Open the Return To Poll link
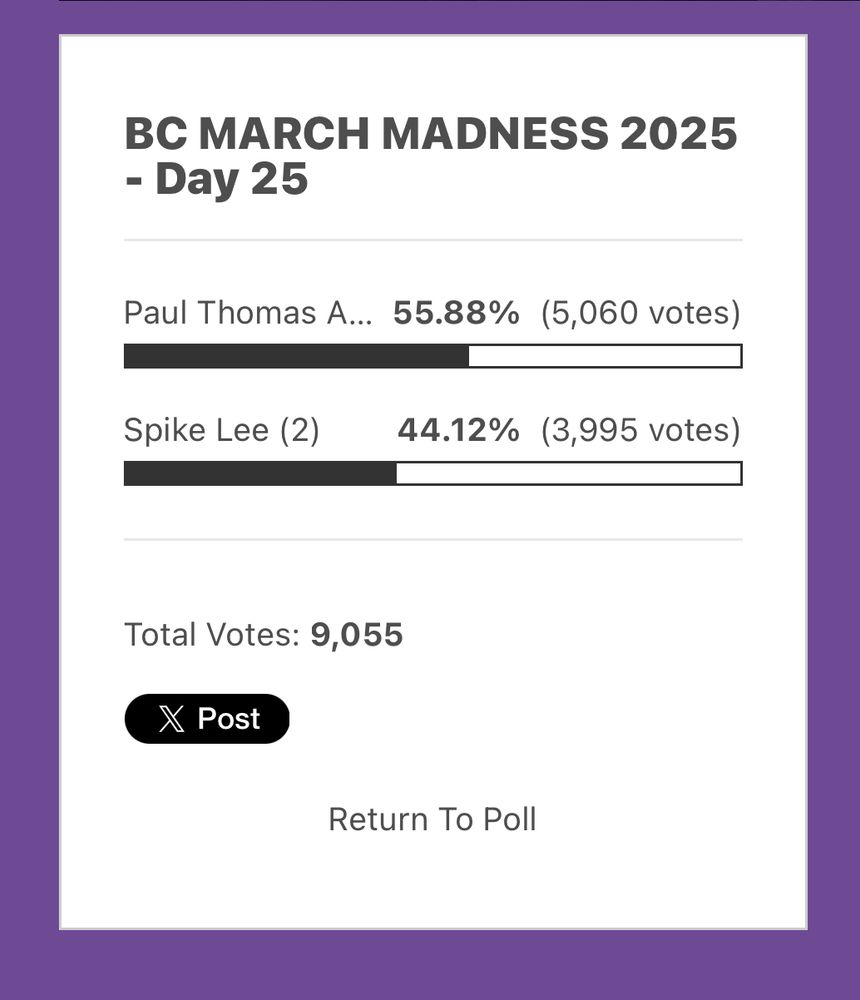The image size is (860, 1000). [432, 820]
